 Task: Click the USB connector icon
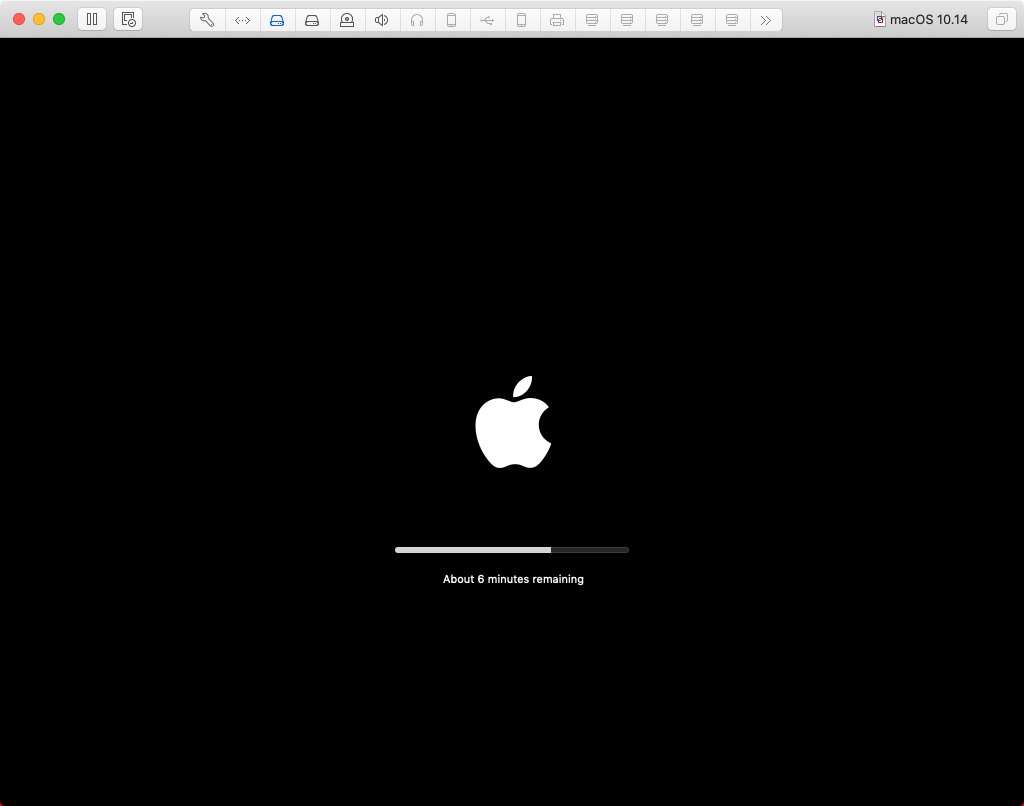487,19
